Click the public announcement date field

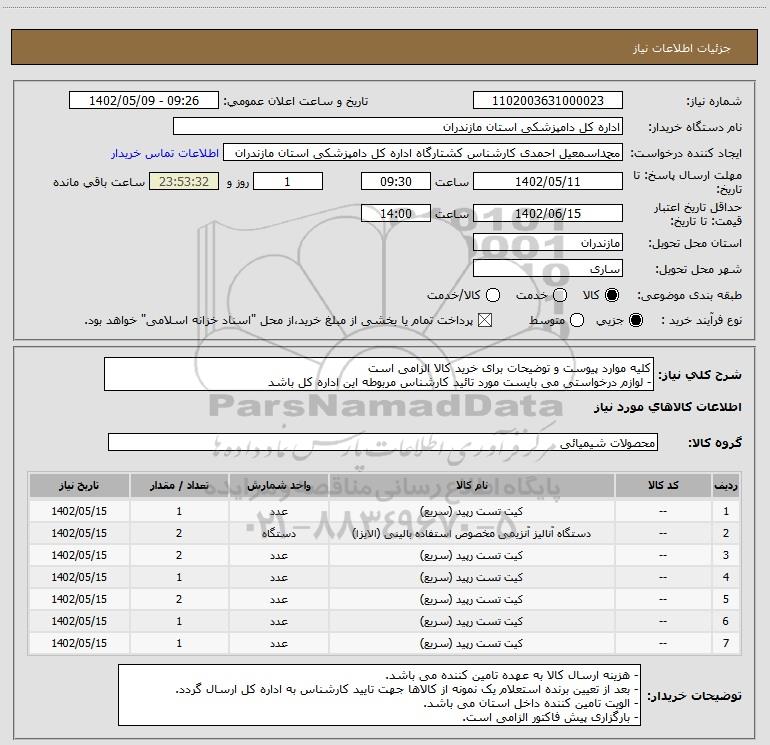pos(144,101)
